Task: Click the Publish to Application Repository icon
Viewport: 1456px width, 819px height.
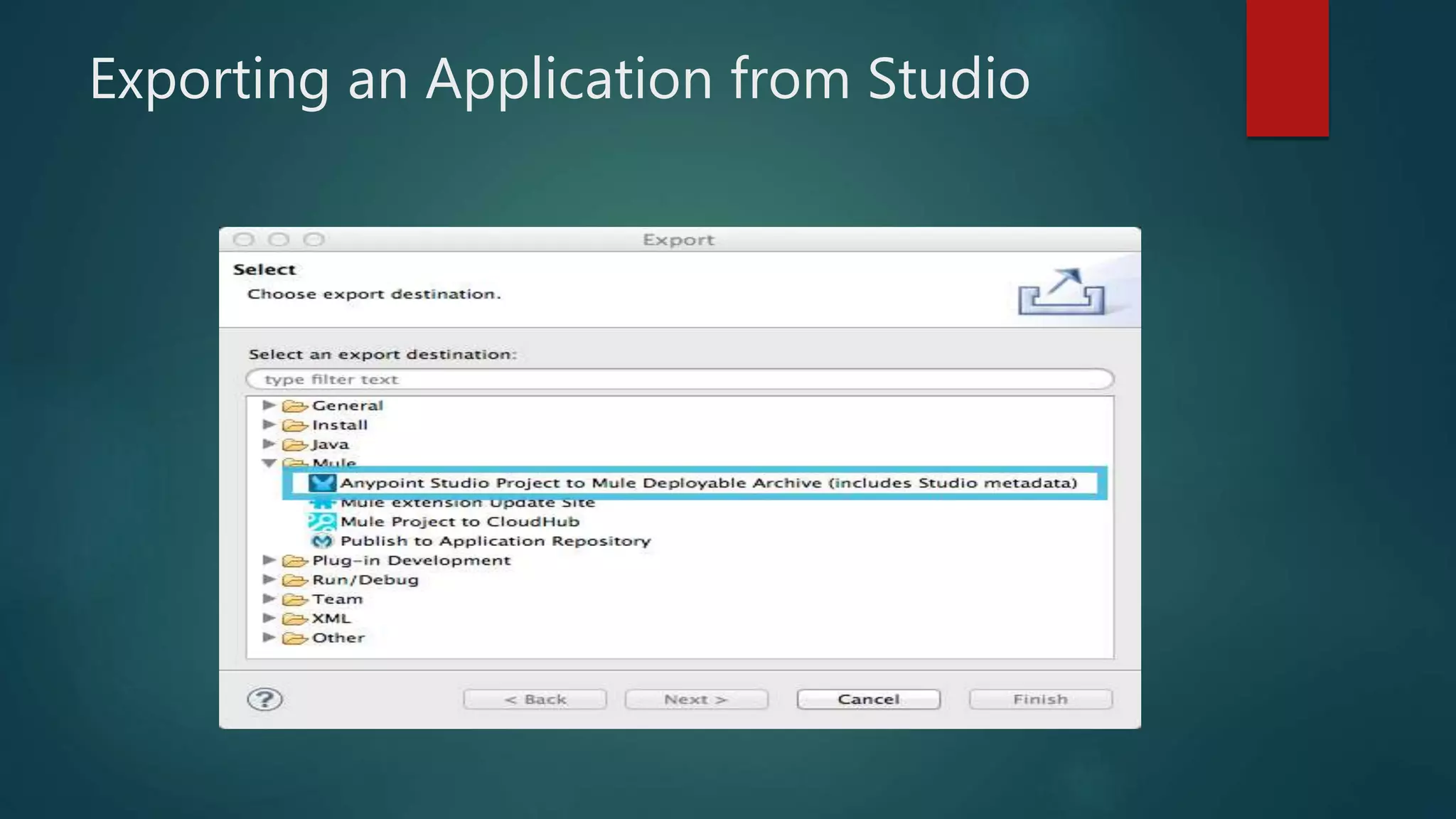Action: 322,541
